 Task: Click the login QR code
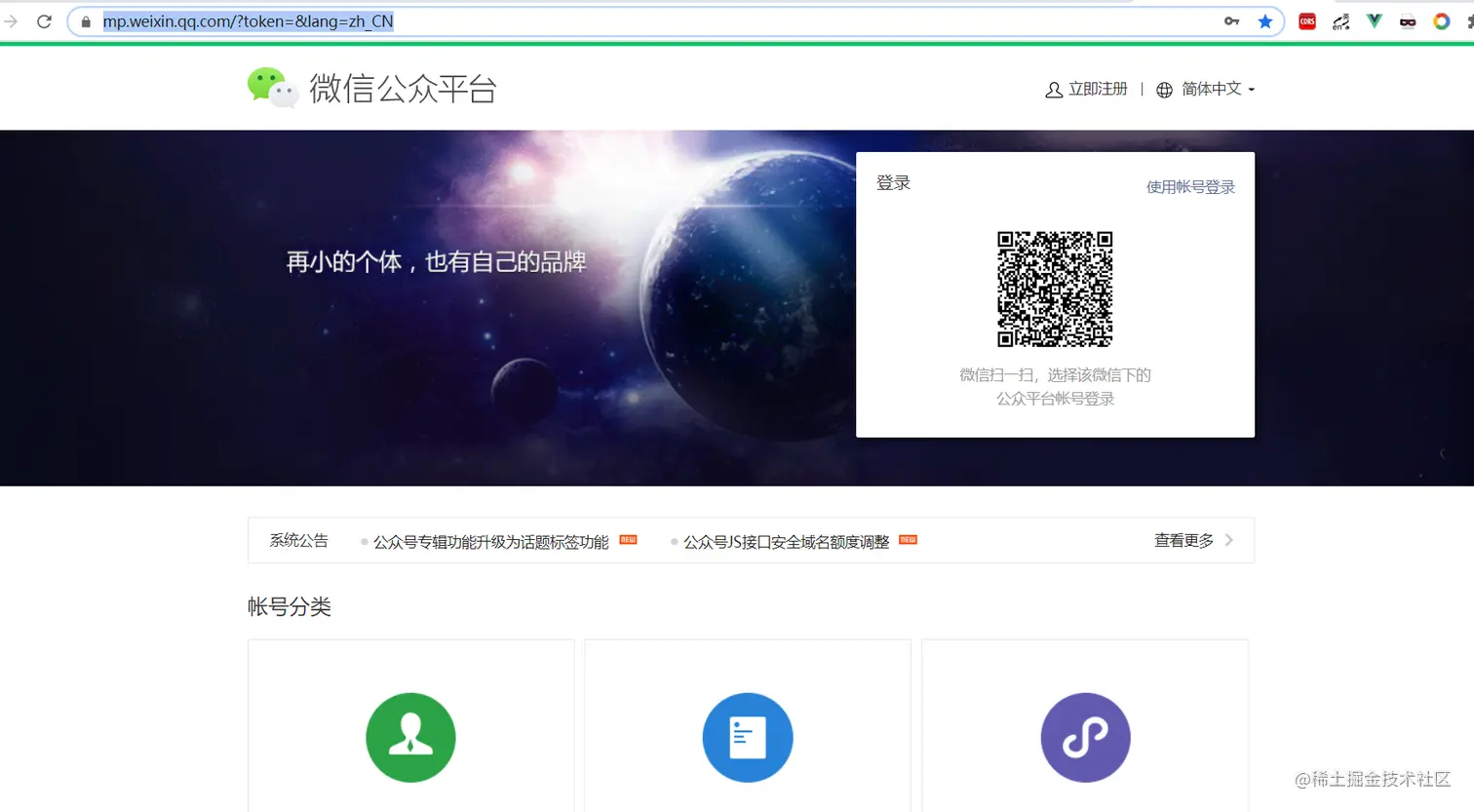(x=1055, y=289)
